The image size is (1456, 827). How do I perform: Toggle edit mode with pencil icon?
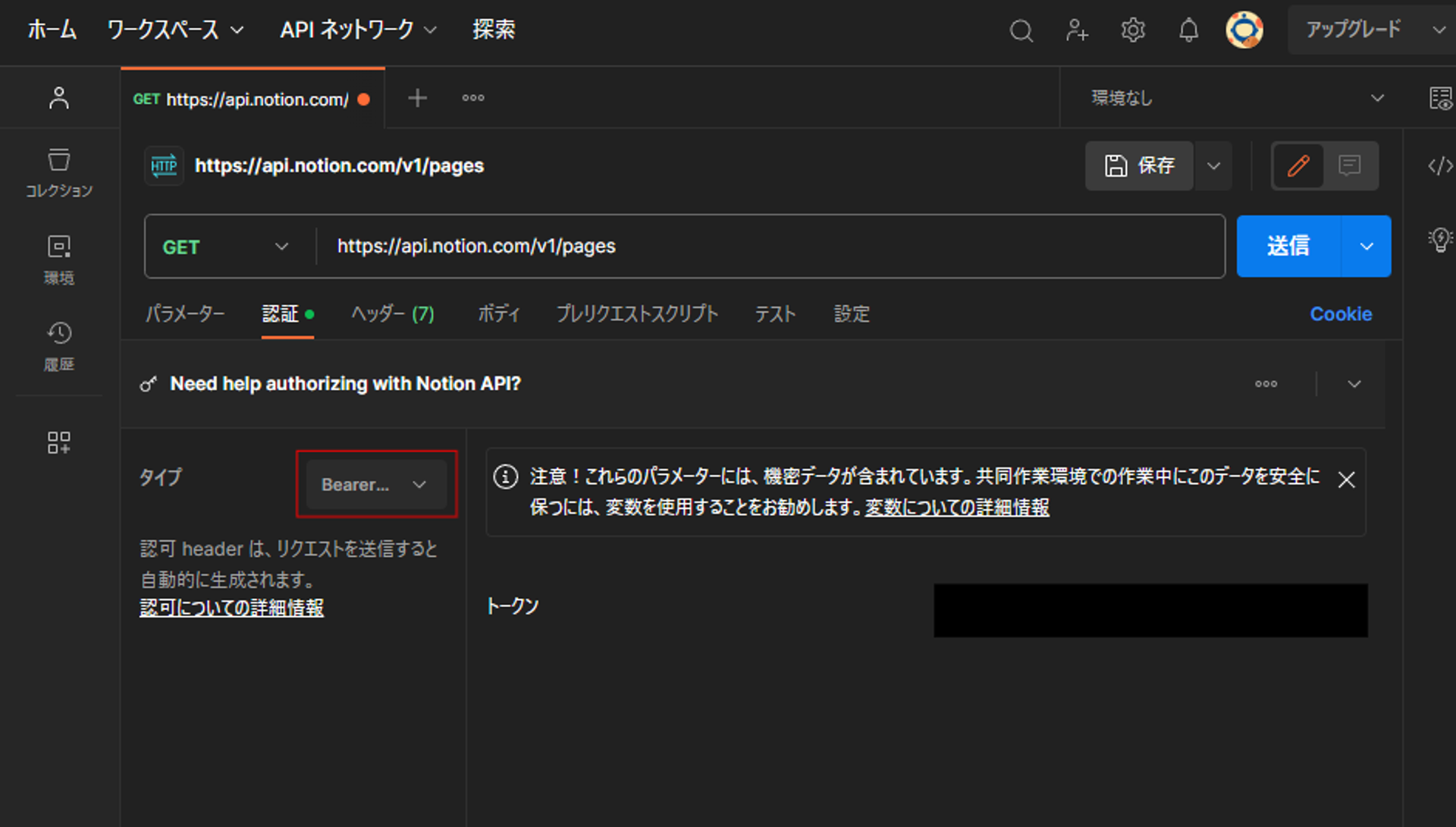1298,165
